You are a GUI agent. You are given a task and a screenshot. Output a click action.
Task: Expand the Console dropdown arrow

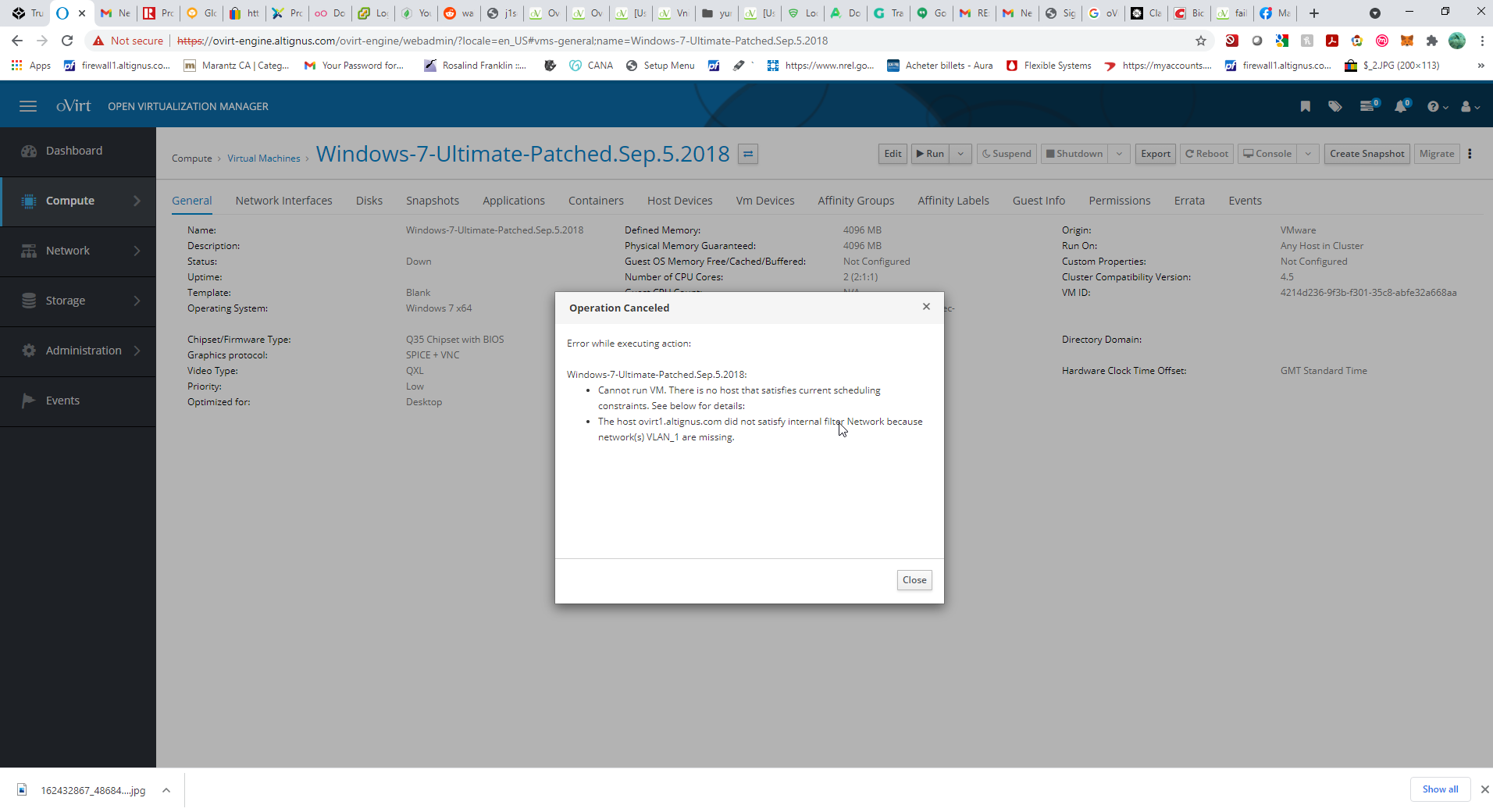[1308, 154]
